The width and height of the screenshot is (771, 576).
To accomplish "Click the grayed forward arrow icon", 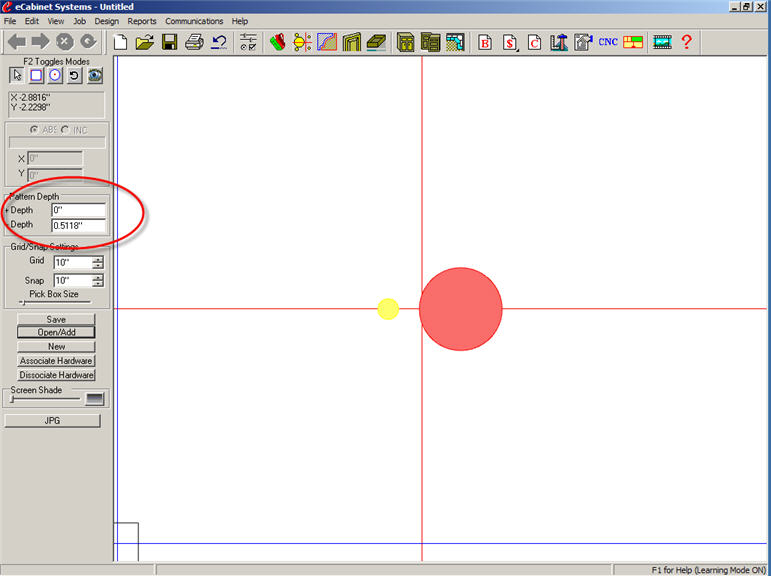I will coord(41,42).
